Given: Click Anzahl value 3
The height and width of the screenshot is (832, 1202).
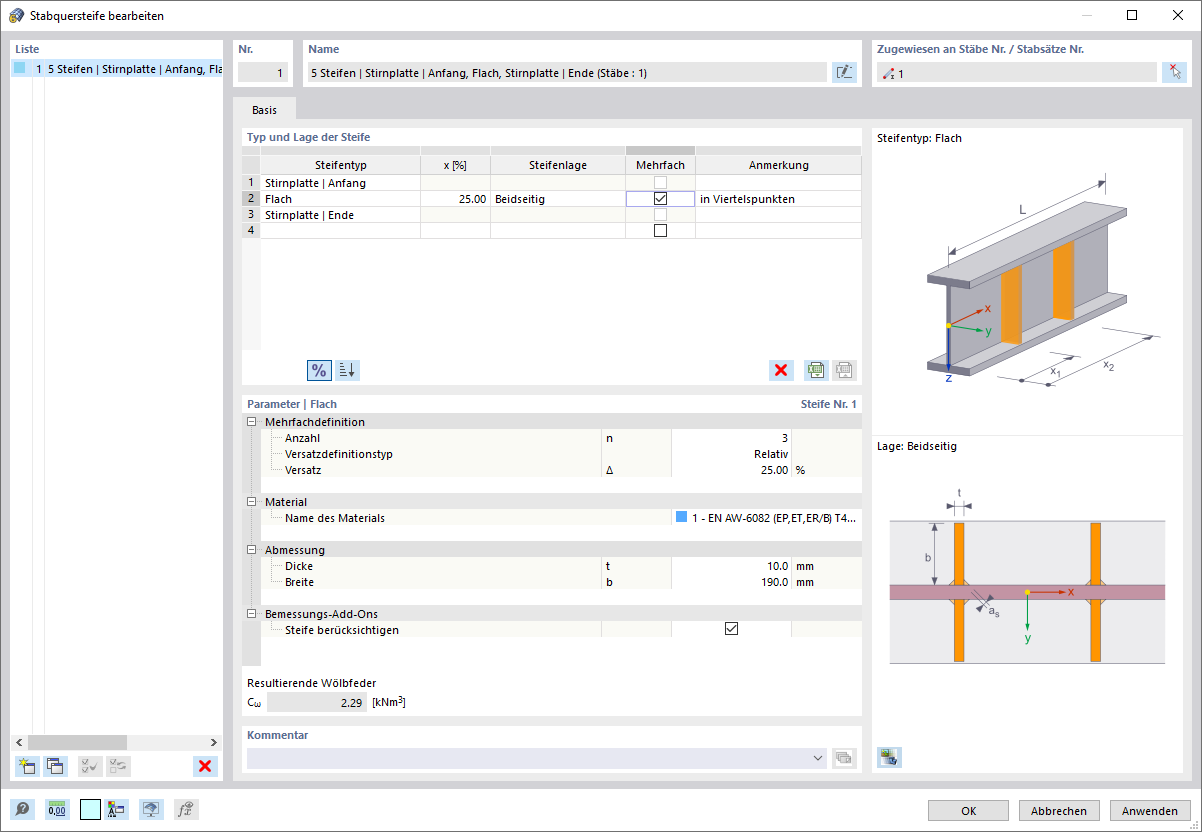Looking at the screenshot, I should coord(731,438).
